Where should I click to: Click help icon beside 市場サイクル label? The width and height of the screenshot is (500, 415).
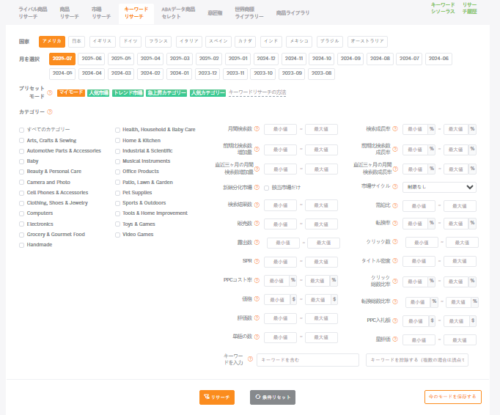coord(395,186)
